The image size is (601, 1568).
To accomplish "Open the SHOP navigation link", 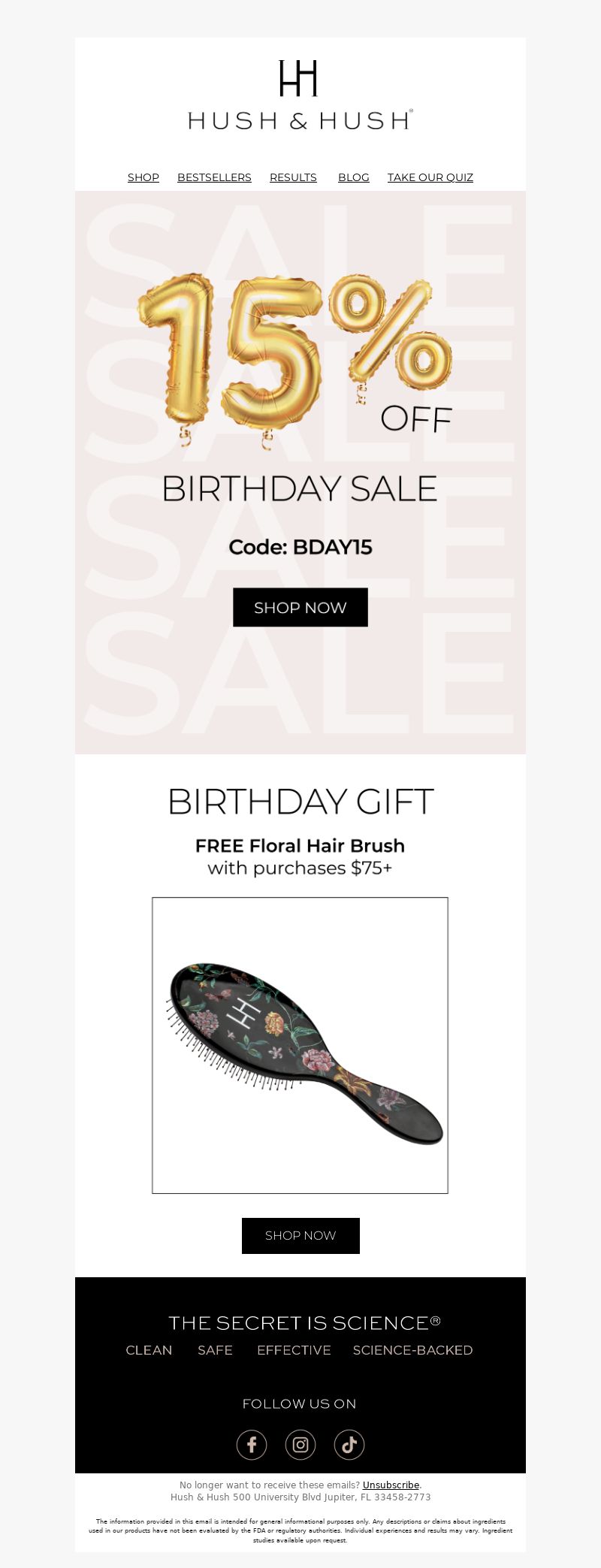I will click(x=143, y=177).
